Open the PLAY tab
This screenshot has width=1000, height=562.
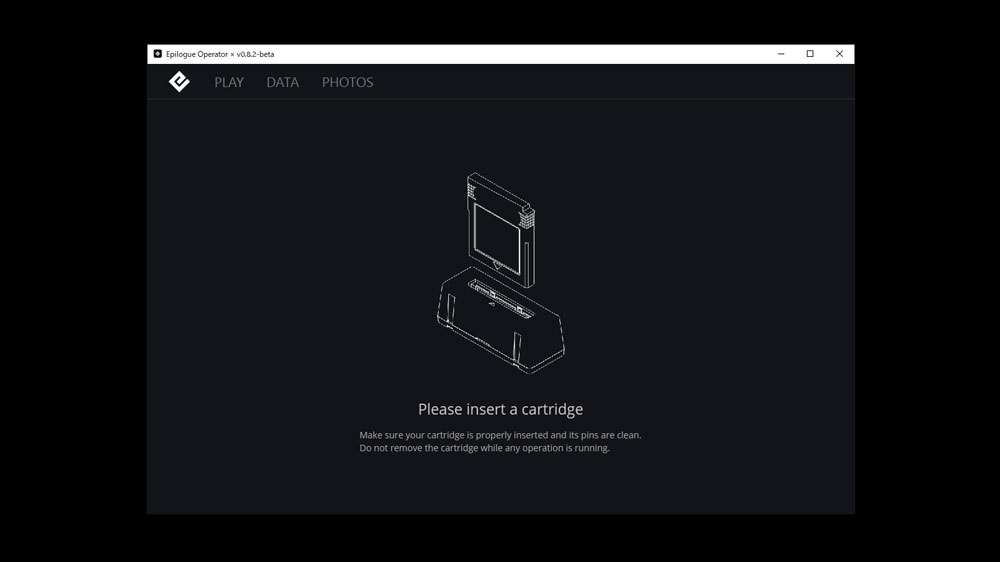229,82
